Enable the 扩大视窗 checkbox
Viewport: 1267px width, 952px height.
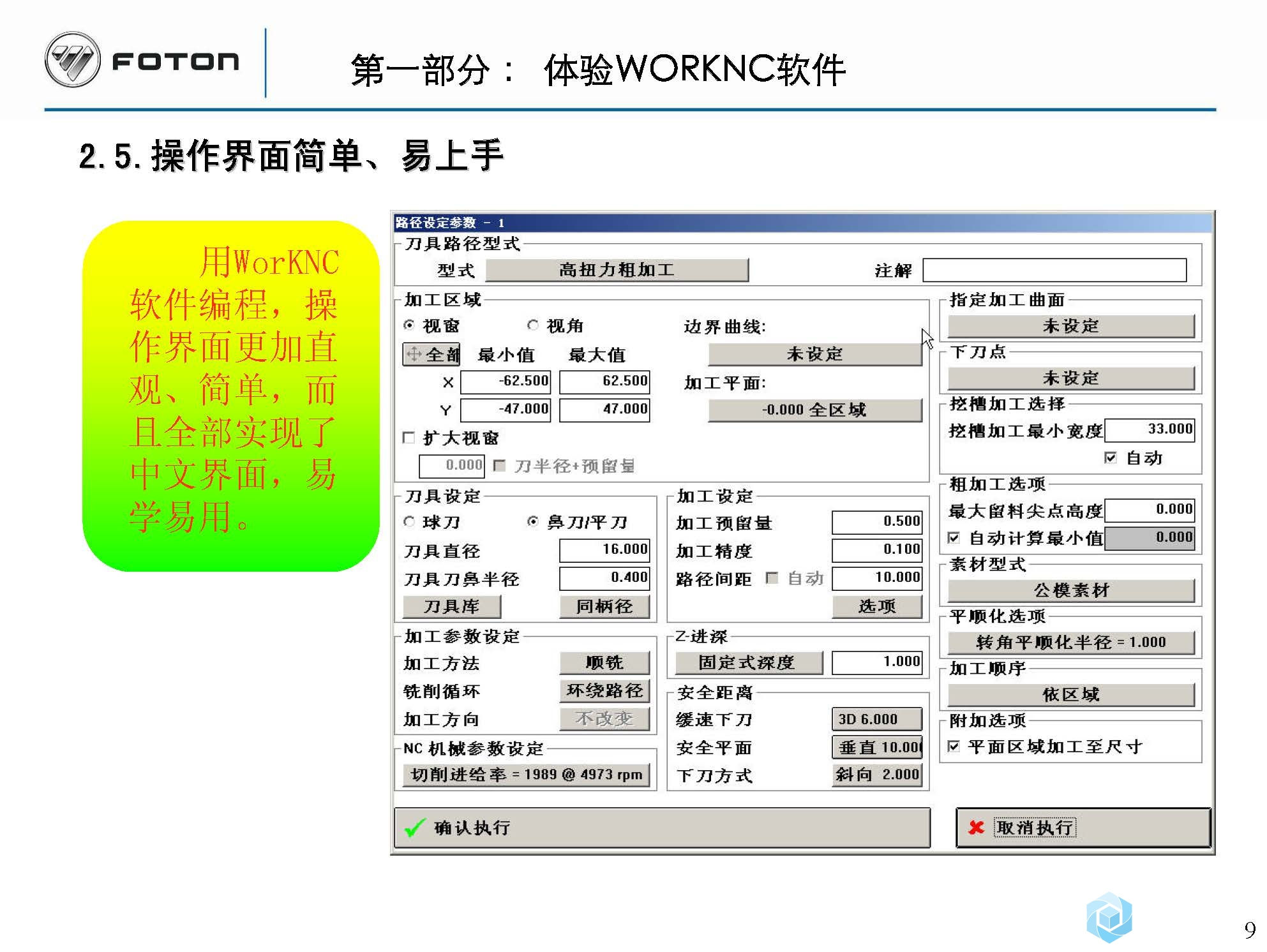tap(409, 437)
